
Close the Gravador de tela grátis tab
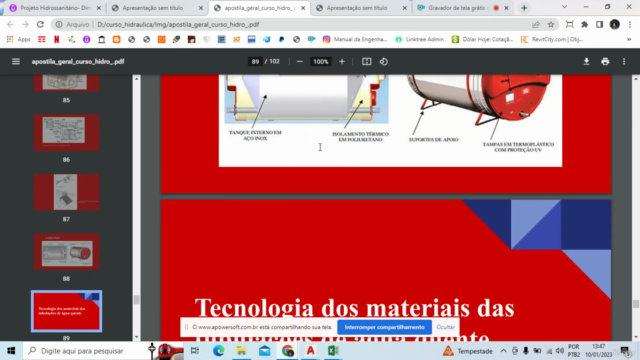pyautogui.click(x=507, y=8)
